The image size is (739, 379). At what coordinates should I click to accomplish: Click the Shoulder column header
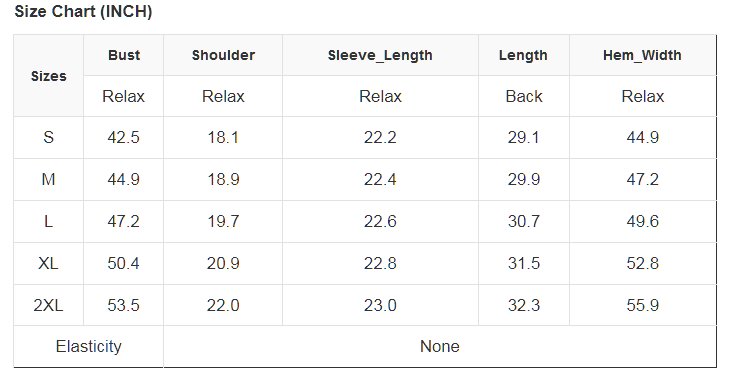(223, 55)
